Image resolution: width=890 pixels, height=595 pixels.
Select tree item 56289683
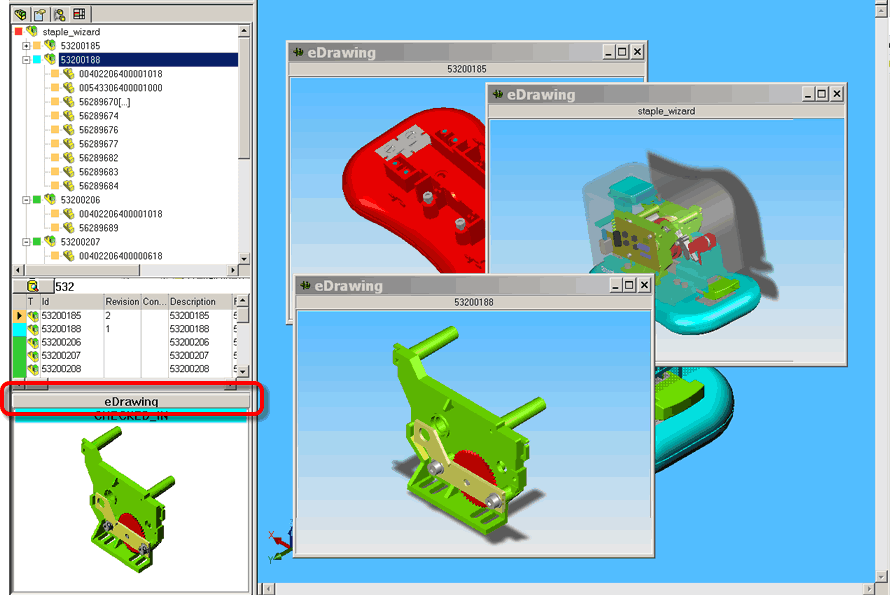99,171
